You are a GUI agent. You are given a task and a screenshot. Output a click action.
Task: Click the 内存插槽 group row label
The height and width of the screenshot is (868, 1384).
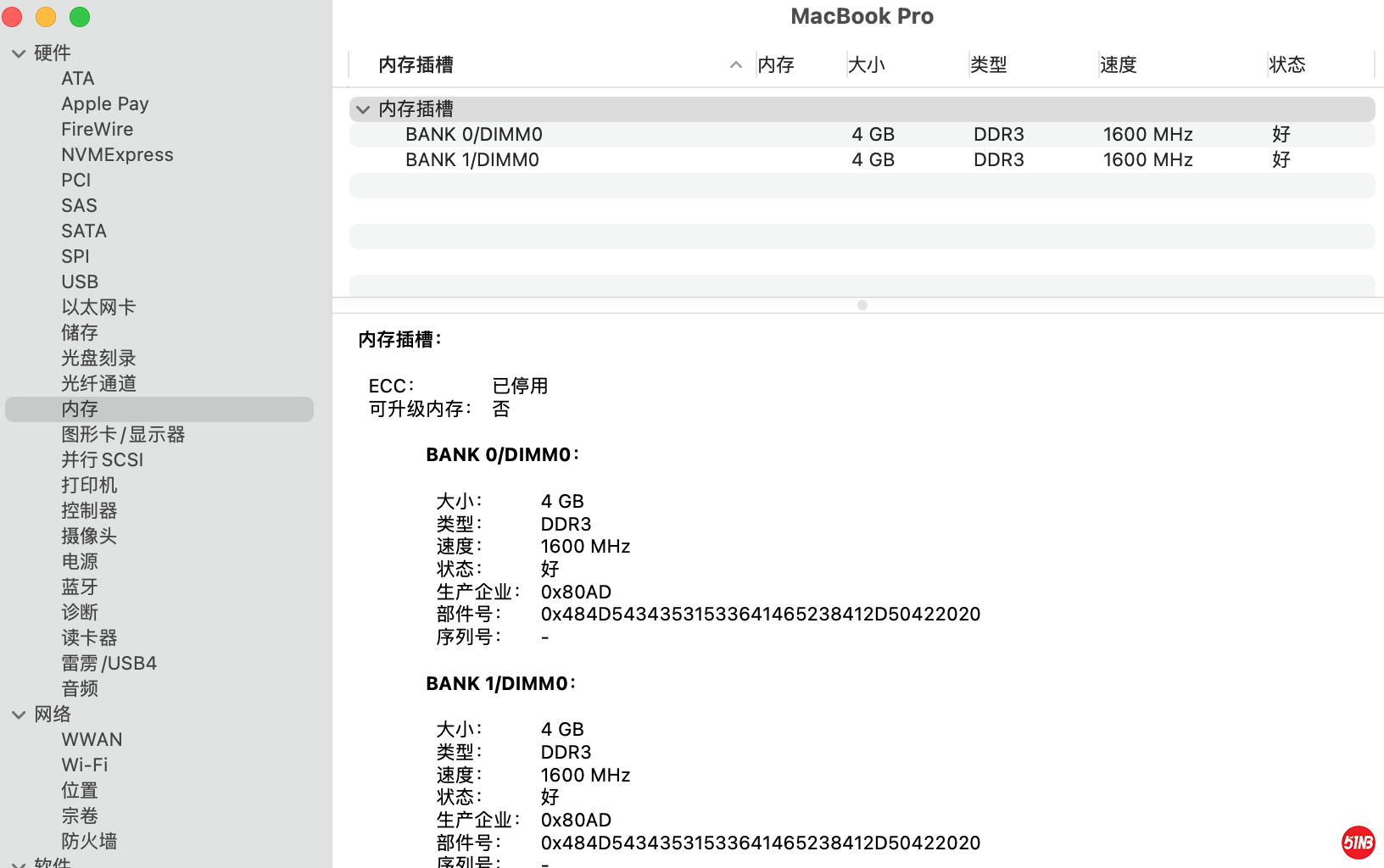point(416,109)
